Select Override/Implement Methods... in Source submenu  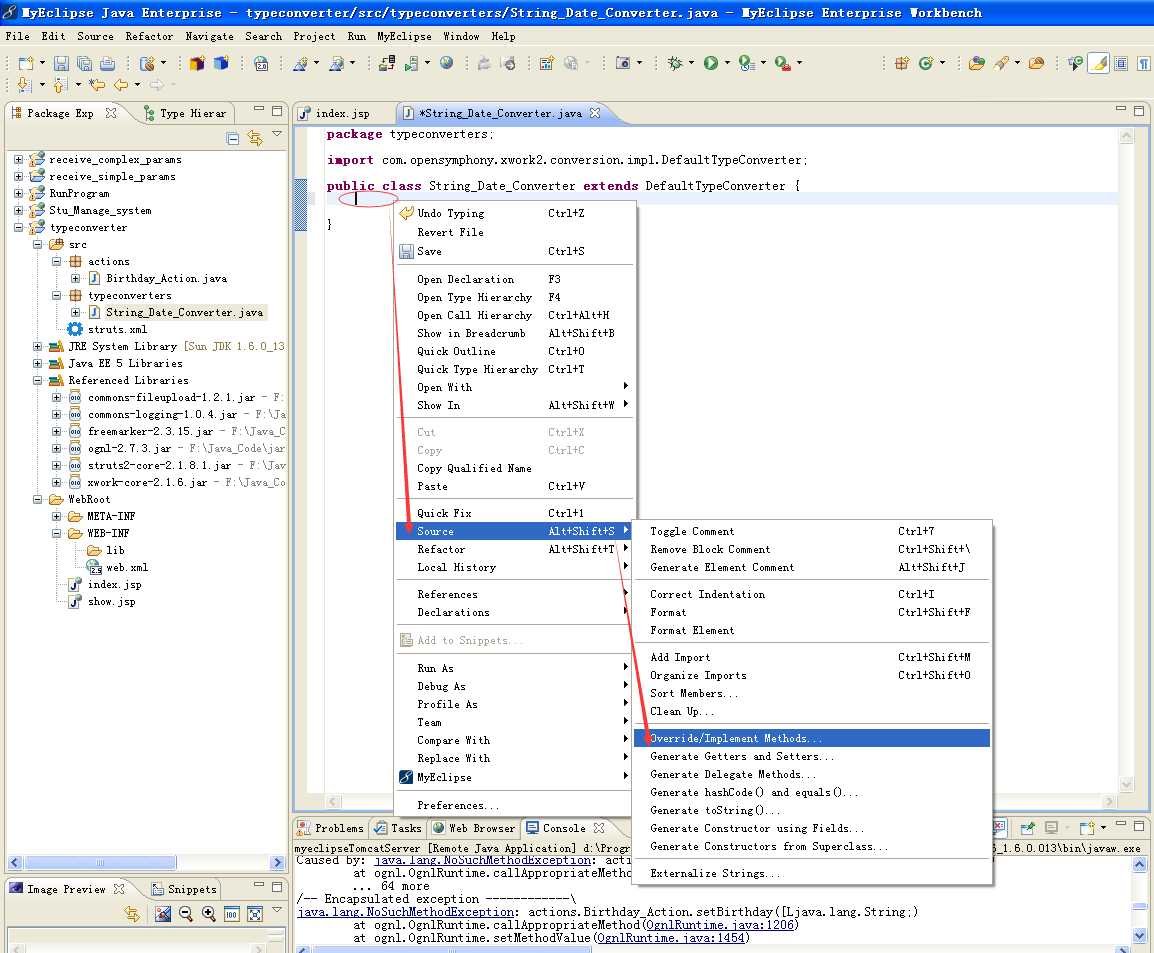812,738
